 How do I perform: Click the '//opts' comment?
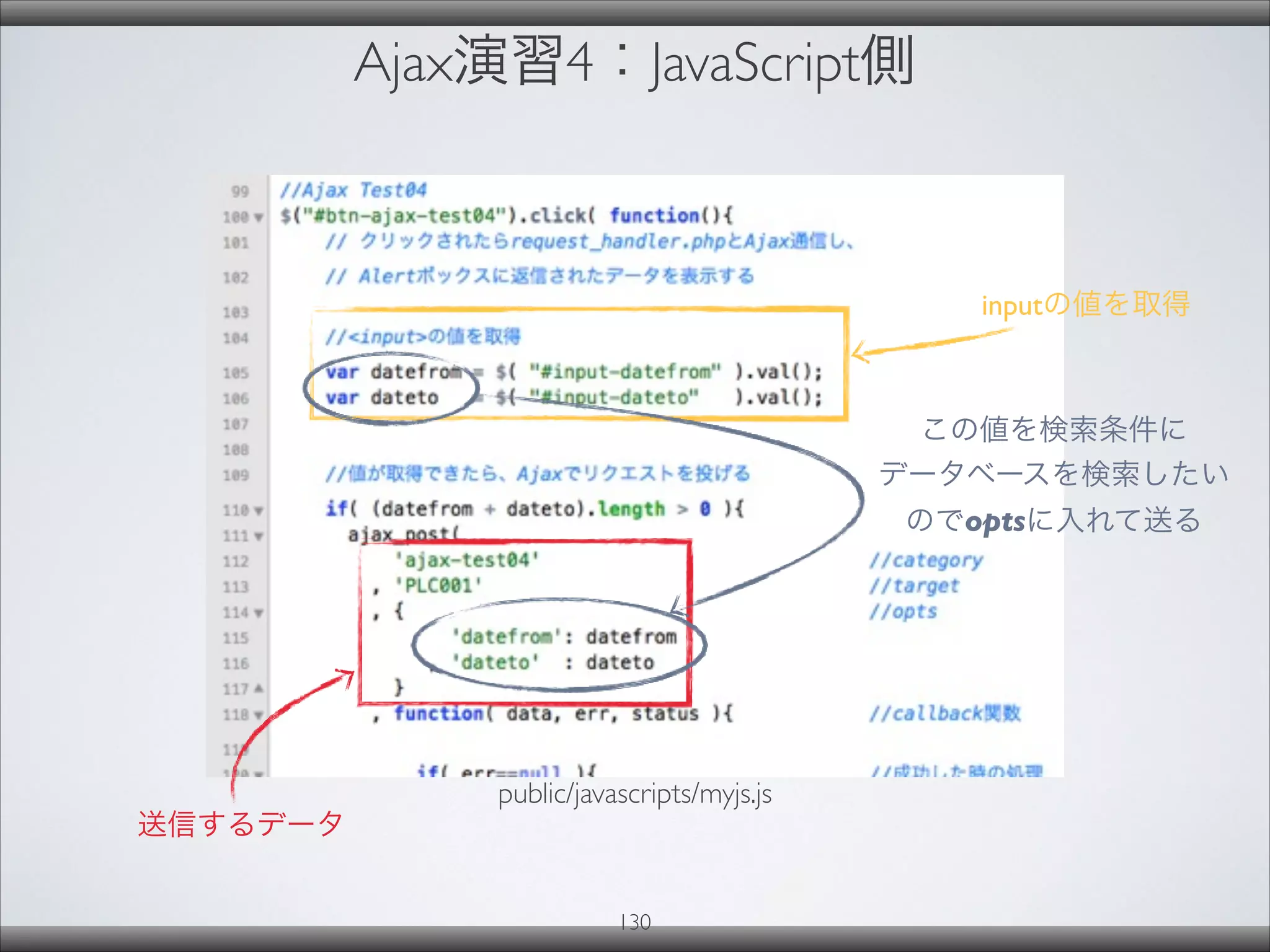click(903, 612)
